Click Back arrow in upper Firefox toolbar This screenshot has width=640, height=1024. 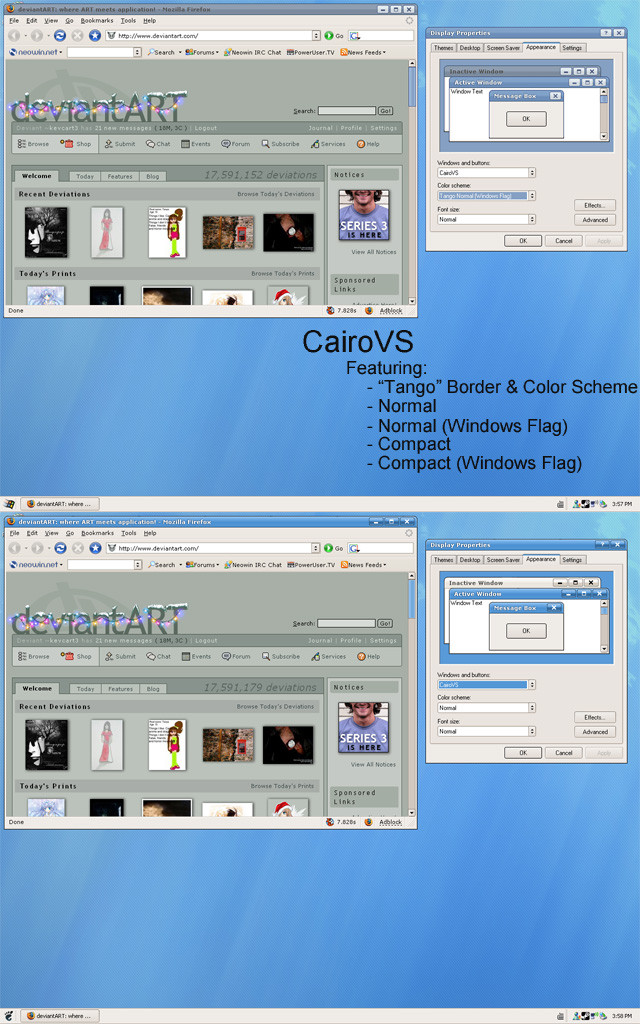pyautogui.click(x=14, y=35)
